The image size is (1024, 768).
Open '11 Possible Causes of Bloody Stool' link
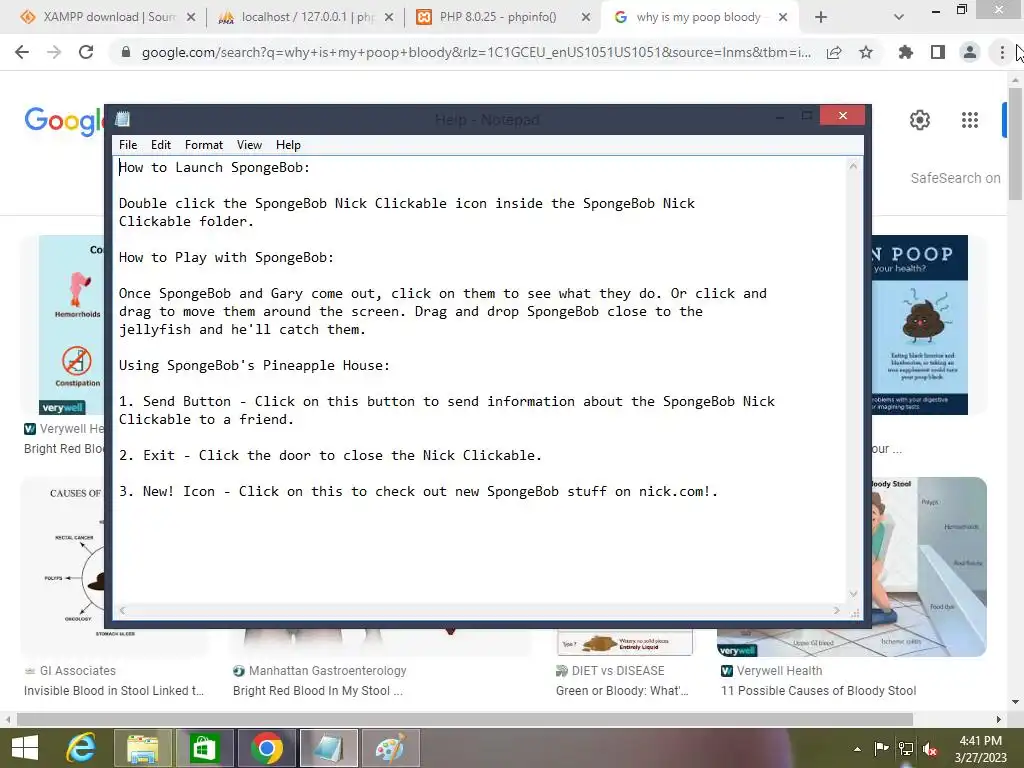tap(818, 691)
